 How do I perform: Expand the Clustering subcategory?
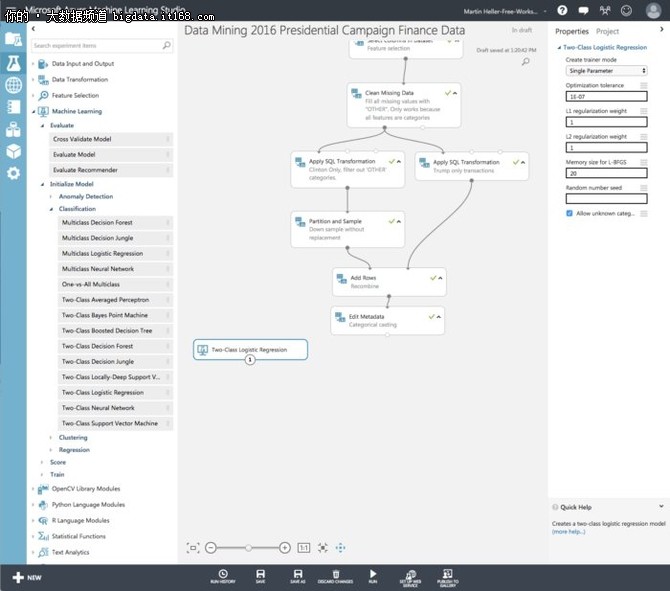click(51, 438)
